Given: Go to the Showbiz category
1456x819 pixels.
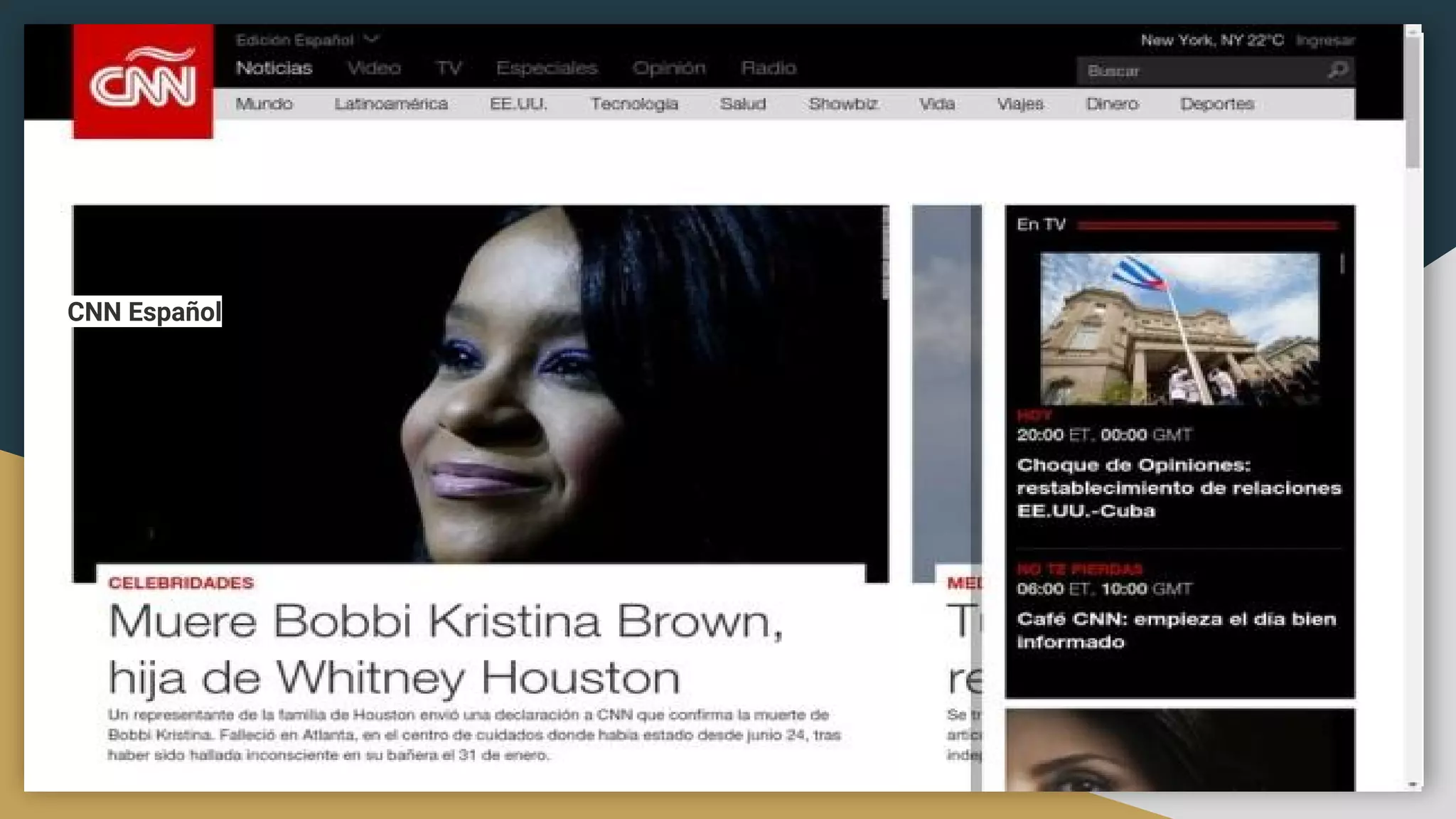Looking at the screenshot, I should click(842, 104).
